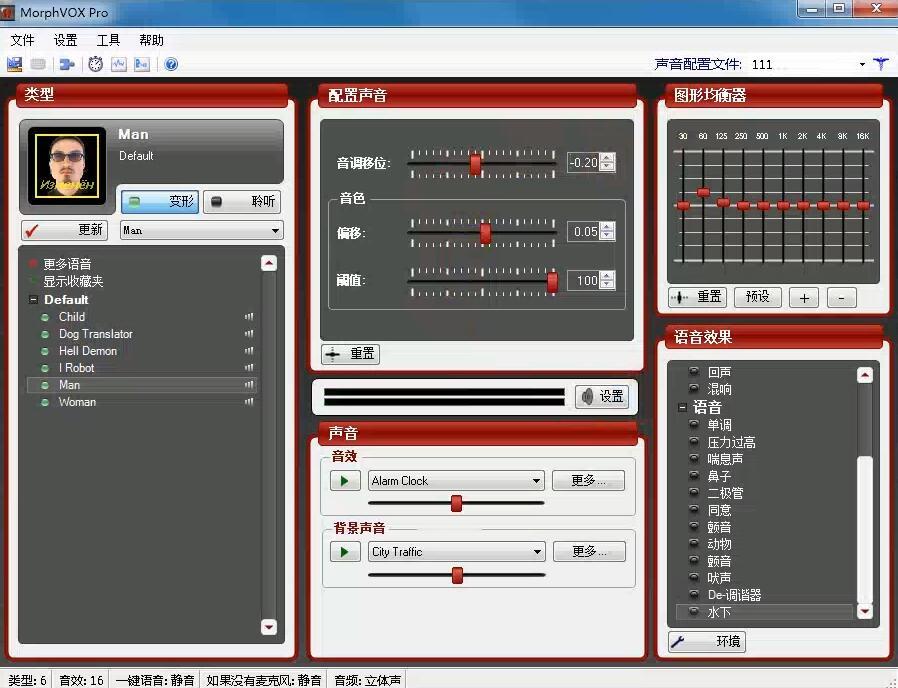898x688 pixels.
Task: Enable the 二极管 effect
Action: coord(694,493)
